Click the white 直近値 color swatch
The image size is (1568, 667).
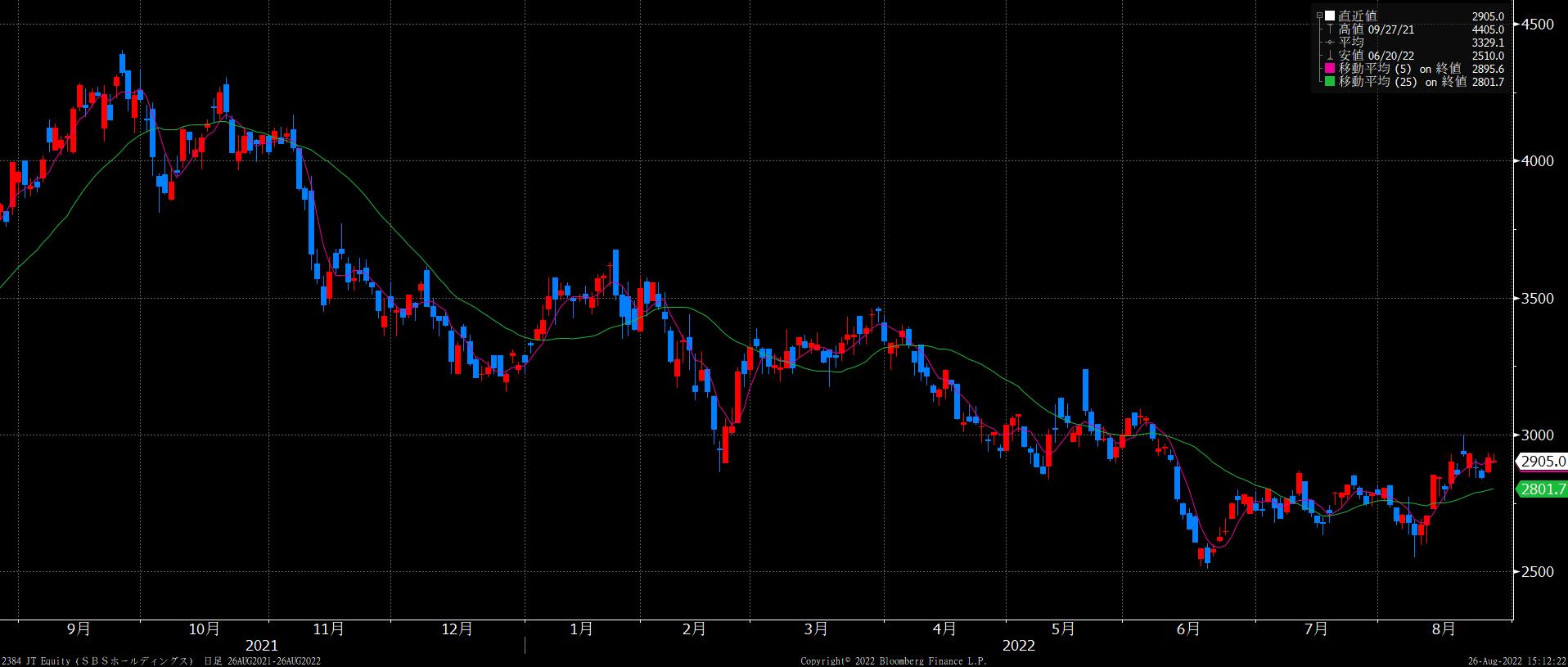pyautogui.click(x=1330, y=16)
